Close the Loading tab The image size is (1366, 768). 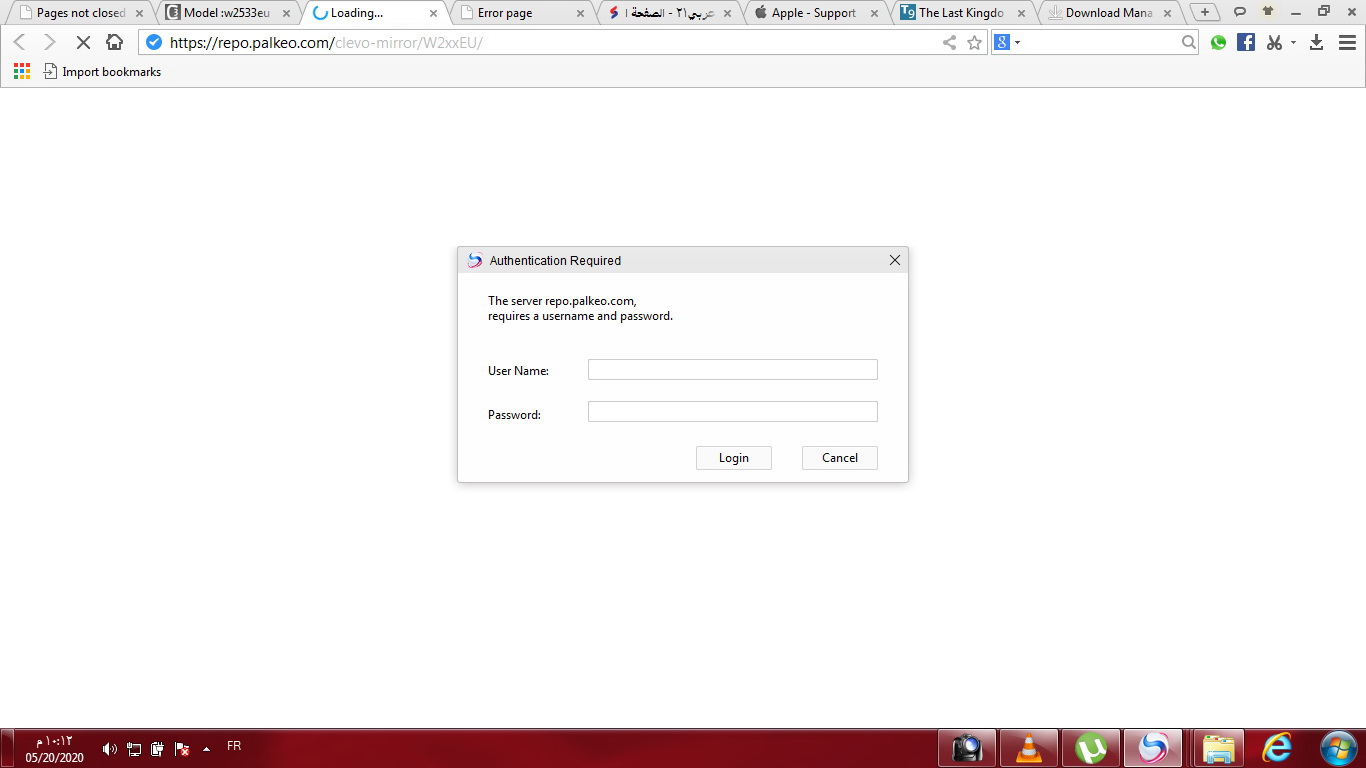tap(433, 13)
